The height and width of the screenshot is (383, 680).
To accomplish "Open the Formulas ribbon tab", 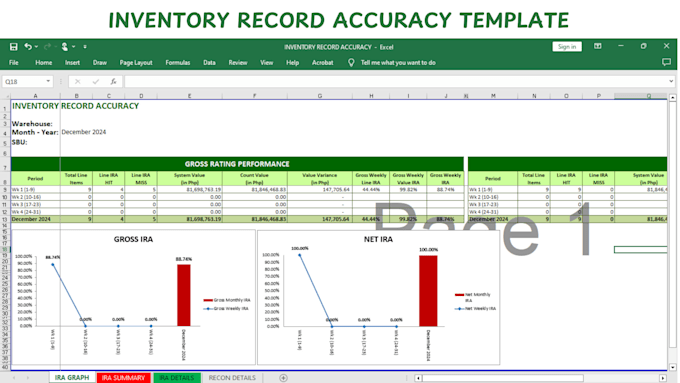I will coord(178,62).
